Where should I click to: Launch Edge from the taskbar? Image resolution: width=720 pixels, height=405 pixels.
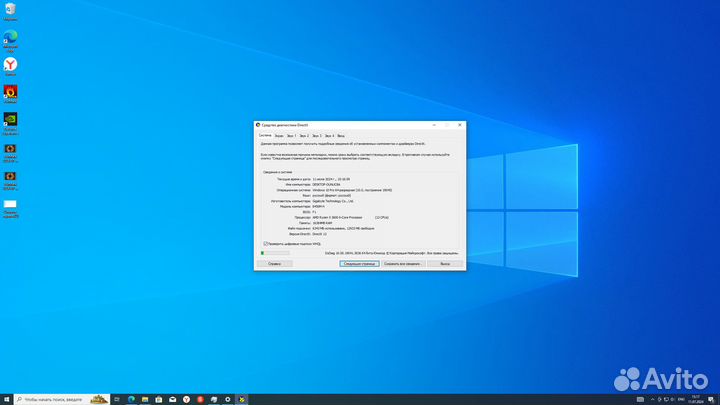(131, 399)
